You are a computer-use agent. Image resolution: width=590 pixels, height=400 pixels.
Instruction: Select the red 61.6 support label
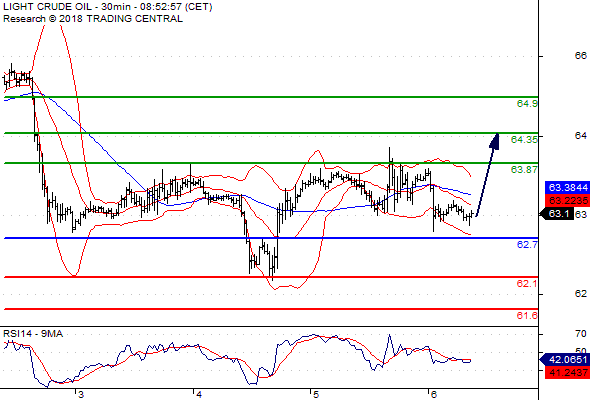point(527,315)
